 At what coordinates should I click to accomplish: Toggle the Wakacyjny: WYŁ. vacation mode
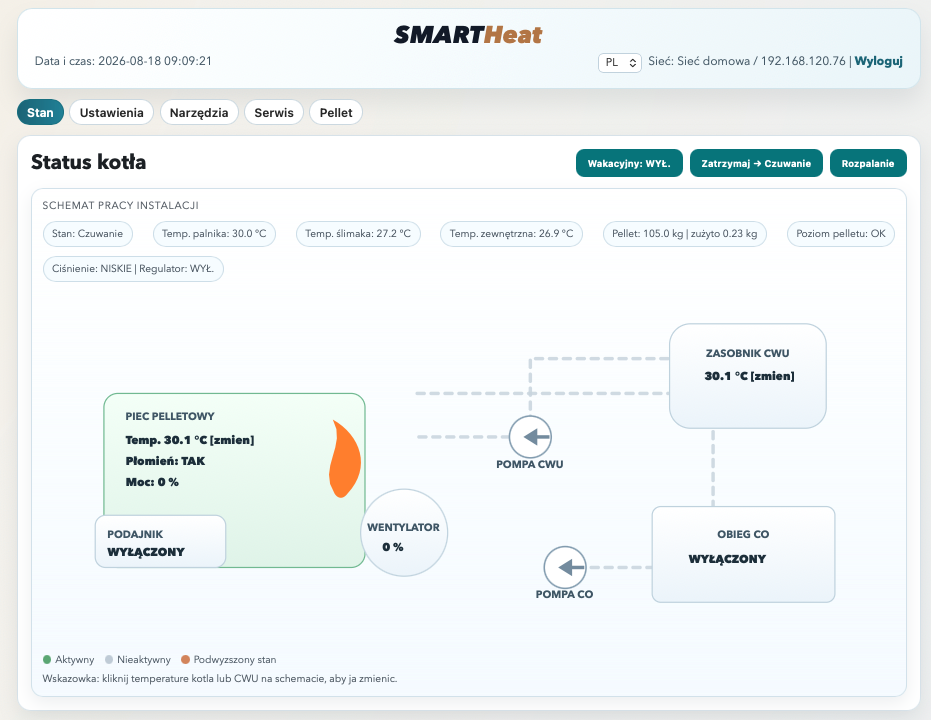click(x=629, y=163)
